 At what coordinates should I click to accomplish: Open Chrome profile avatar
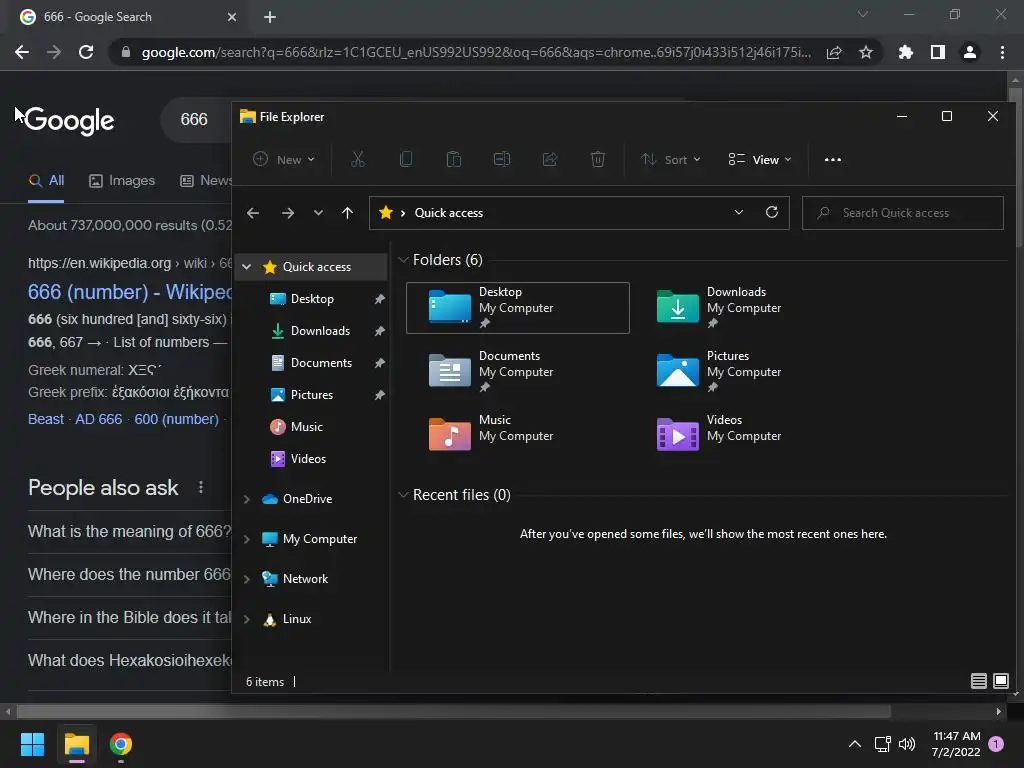click(x=970, y=52)
